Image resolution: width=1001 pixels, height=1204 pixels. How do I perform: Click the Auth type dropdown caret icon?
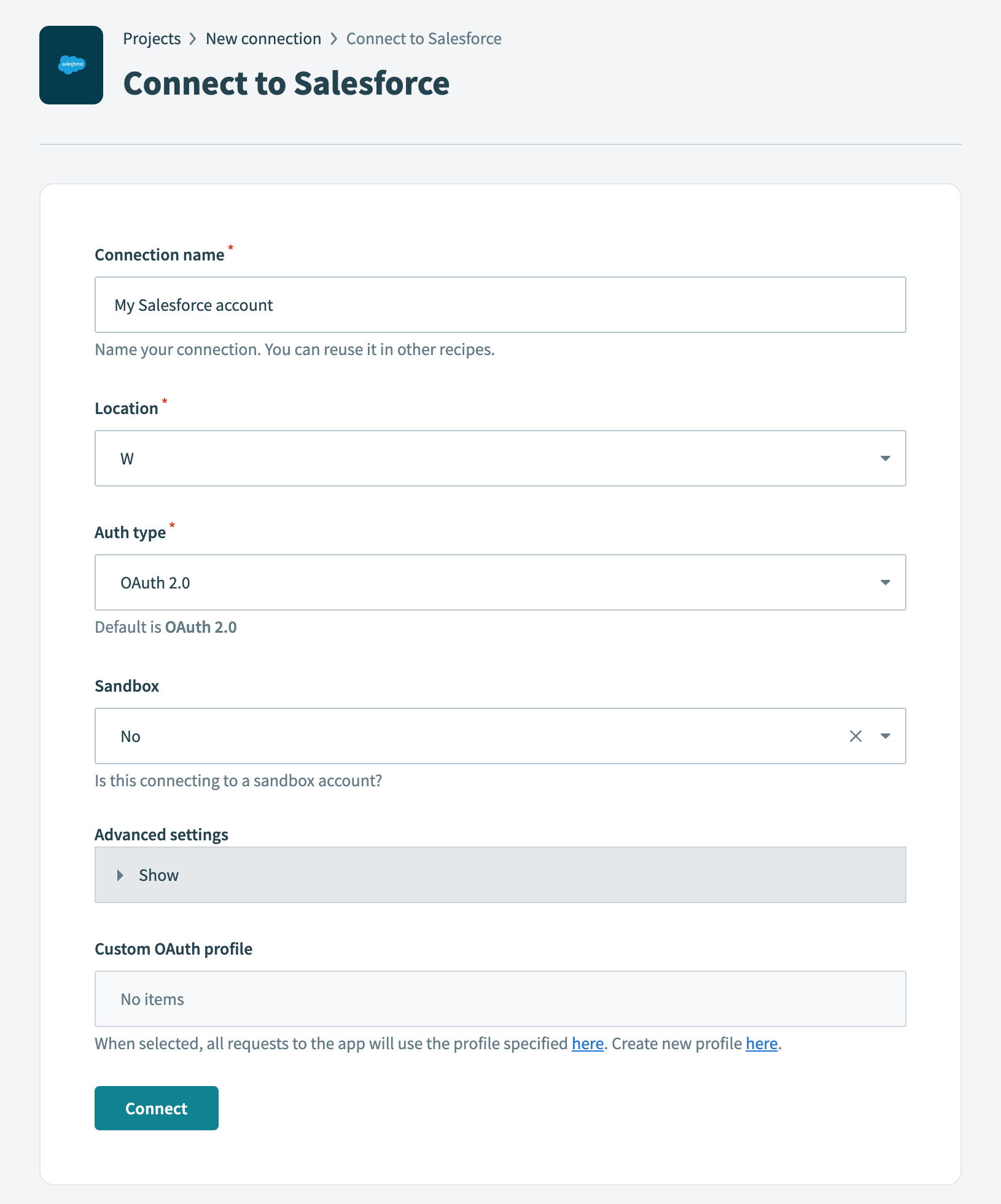point(885,582)
